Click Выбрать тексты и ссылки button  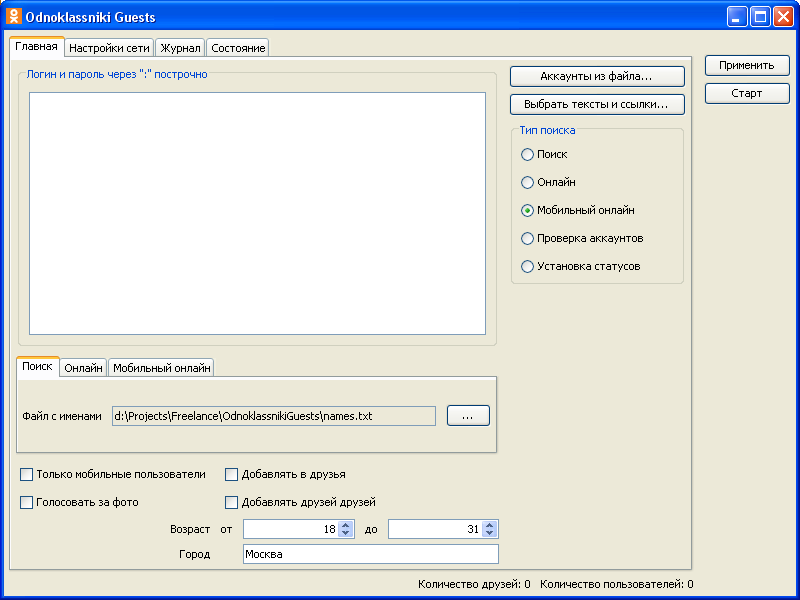(597, 105)
